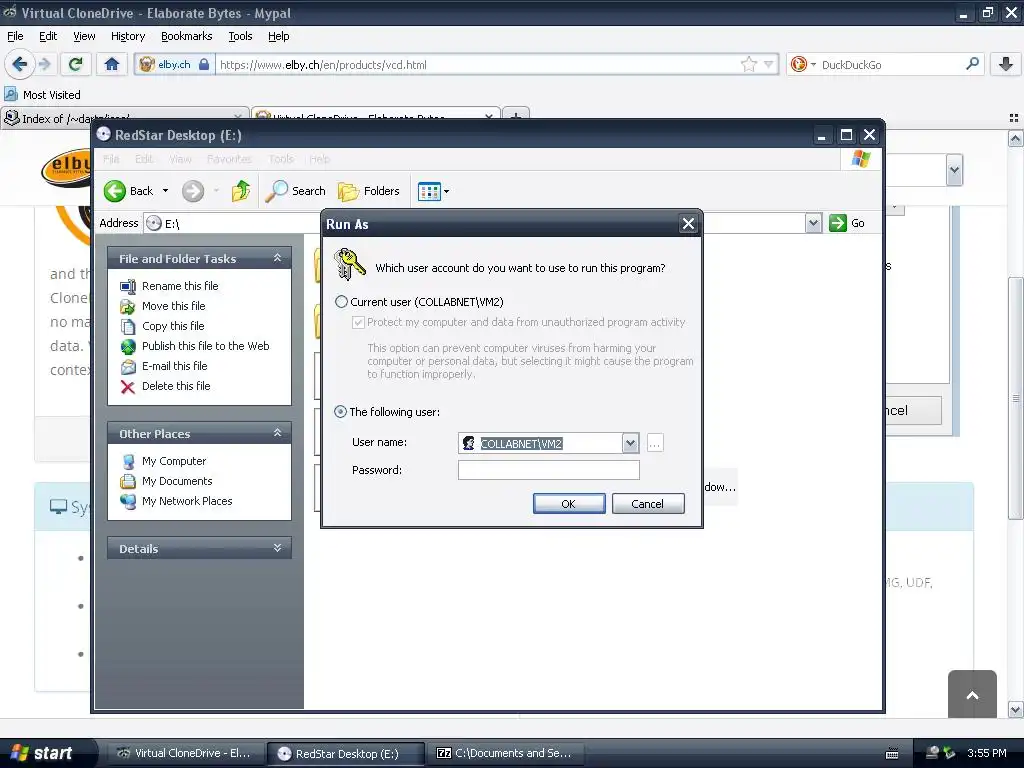The height and width of the screenshot is (768, 1024).
Task: Click the Go button beside address bar
Action: coord(847,223)
